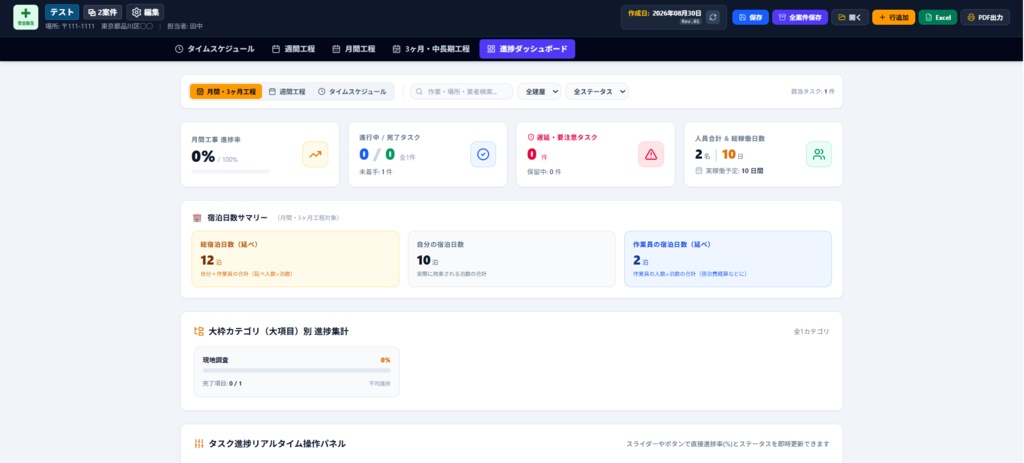Click the purple 全案件保存 button
This screenshot has height=463, width=1024.
tap(800, 18)
